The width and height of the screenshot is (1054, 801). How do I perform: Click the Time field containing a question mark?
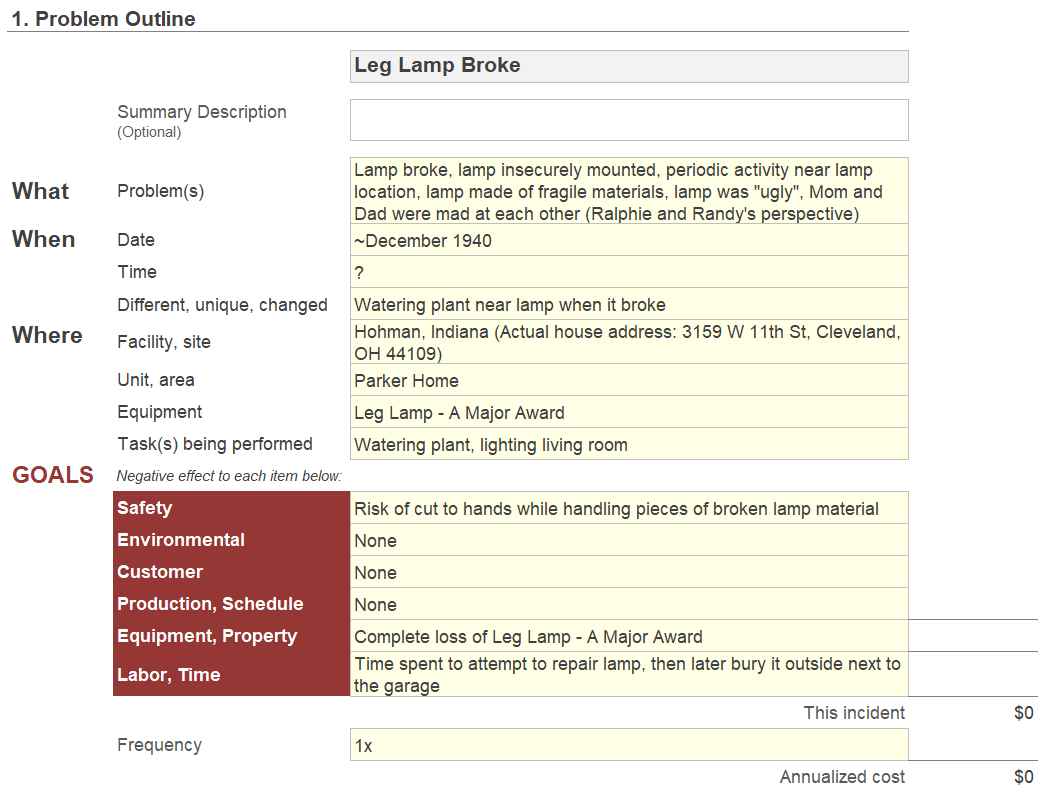629,272
